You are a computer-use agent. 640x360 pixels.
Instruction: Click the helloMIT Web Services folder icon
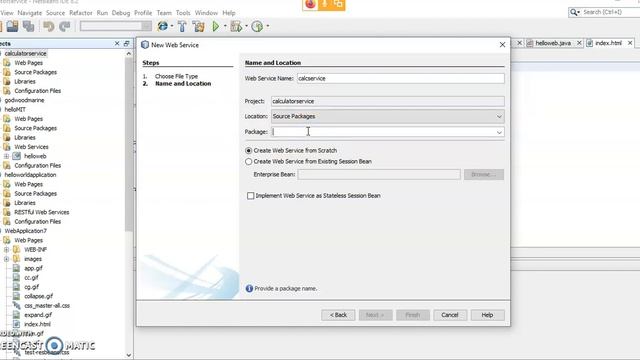pyautogui.click(x=7, y=147)
